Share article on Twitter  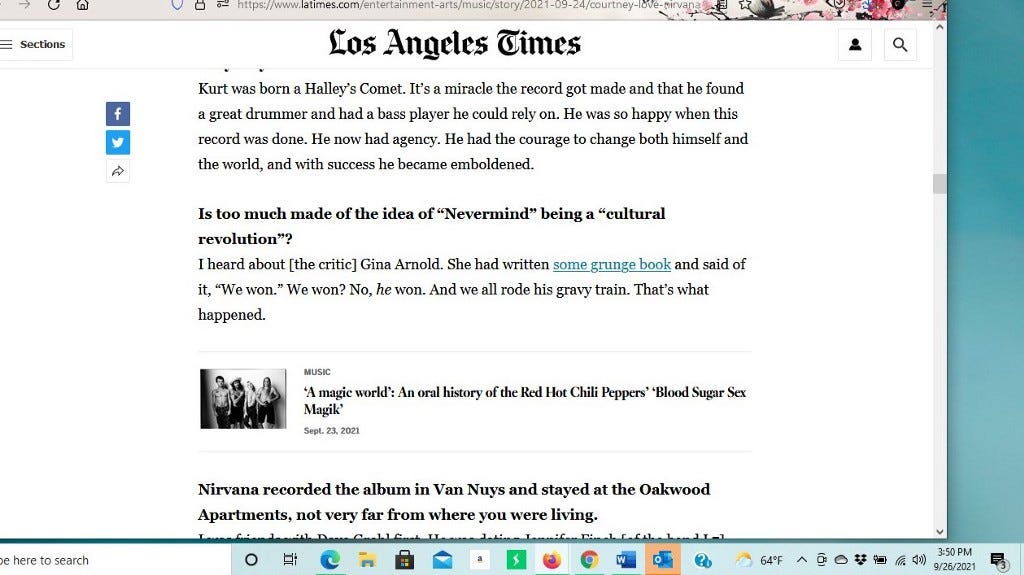(x=118, y=142)
